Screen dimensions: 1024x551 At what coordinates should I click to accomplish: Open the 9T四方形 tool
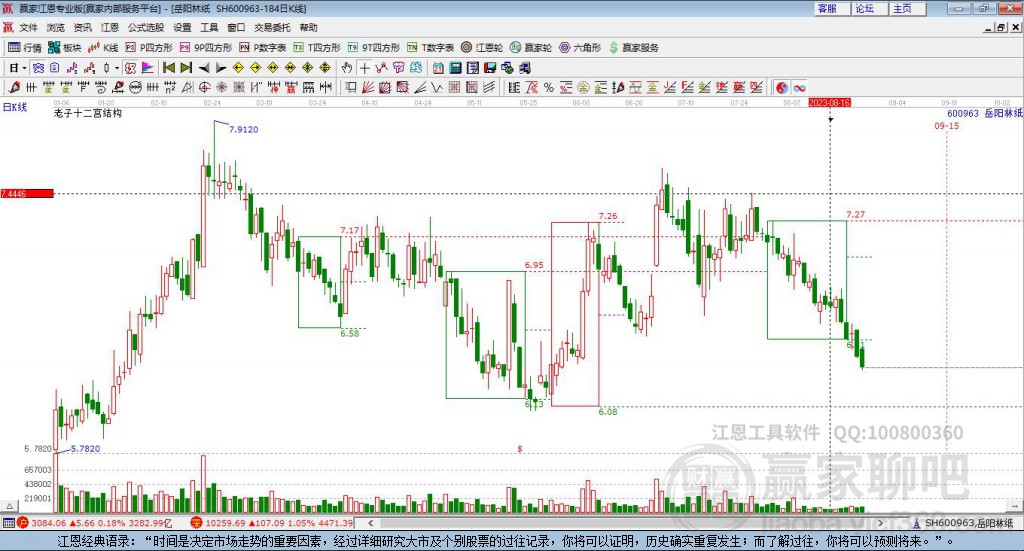(x=374, y=48)
